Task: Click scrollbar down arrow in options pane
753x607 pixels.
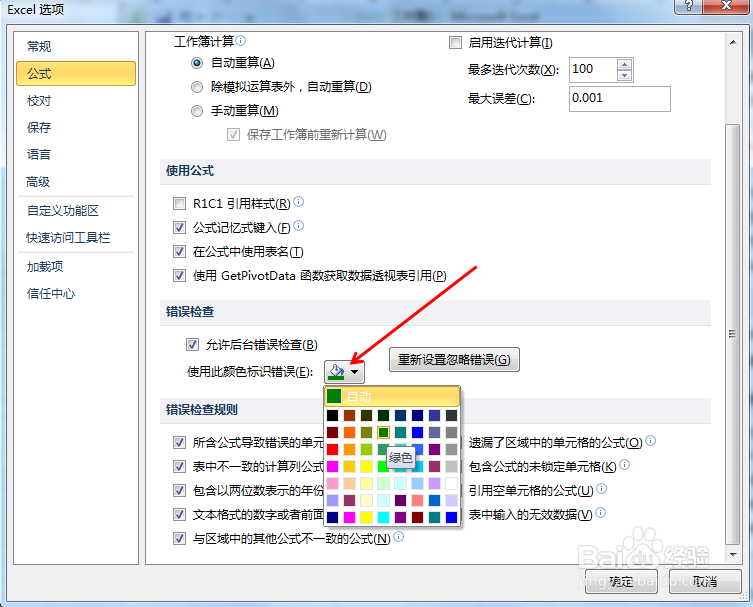Action: tap(733, 555)
